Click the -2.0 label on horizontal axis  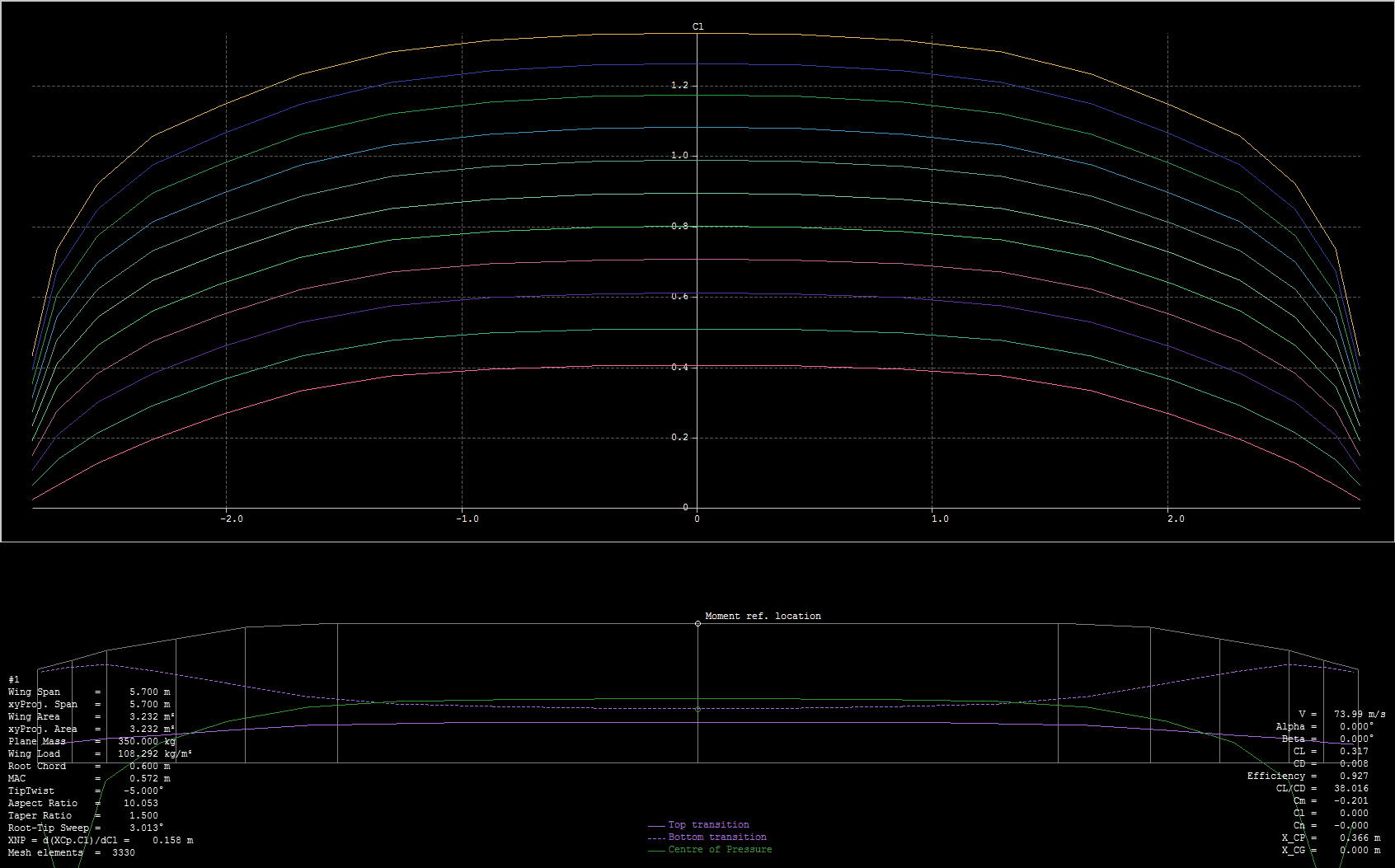pyautogui.click(x=232, y=519)
